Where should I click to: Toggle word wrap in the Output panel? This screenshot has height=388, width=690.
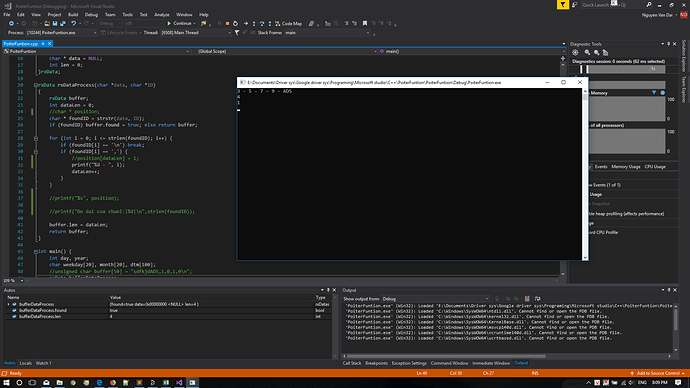point(537,299)
